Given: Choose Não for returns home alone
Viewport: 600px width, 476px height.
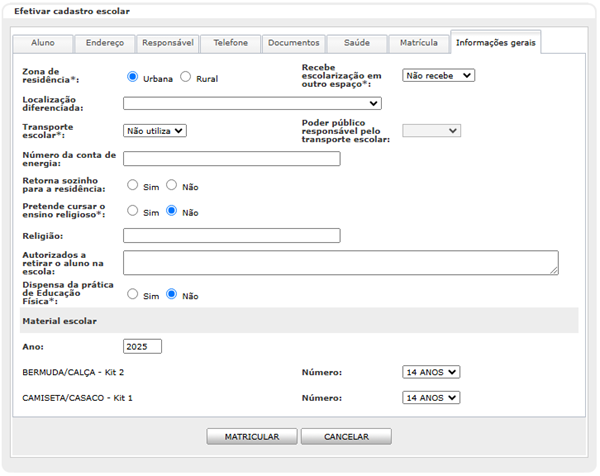Looking at the screenshot, I should (x=172, y=185).
